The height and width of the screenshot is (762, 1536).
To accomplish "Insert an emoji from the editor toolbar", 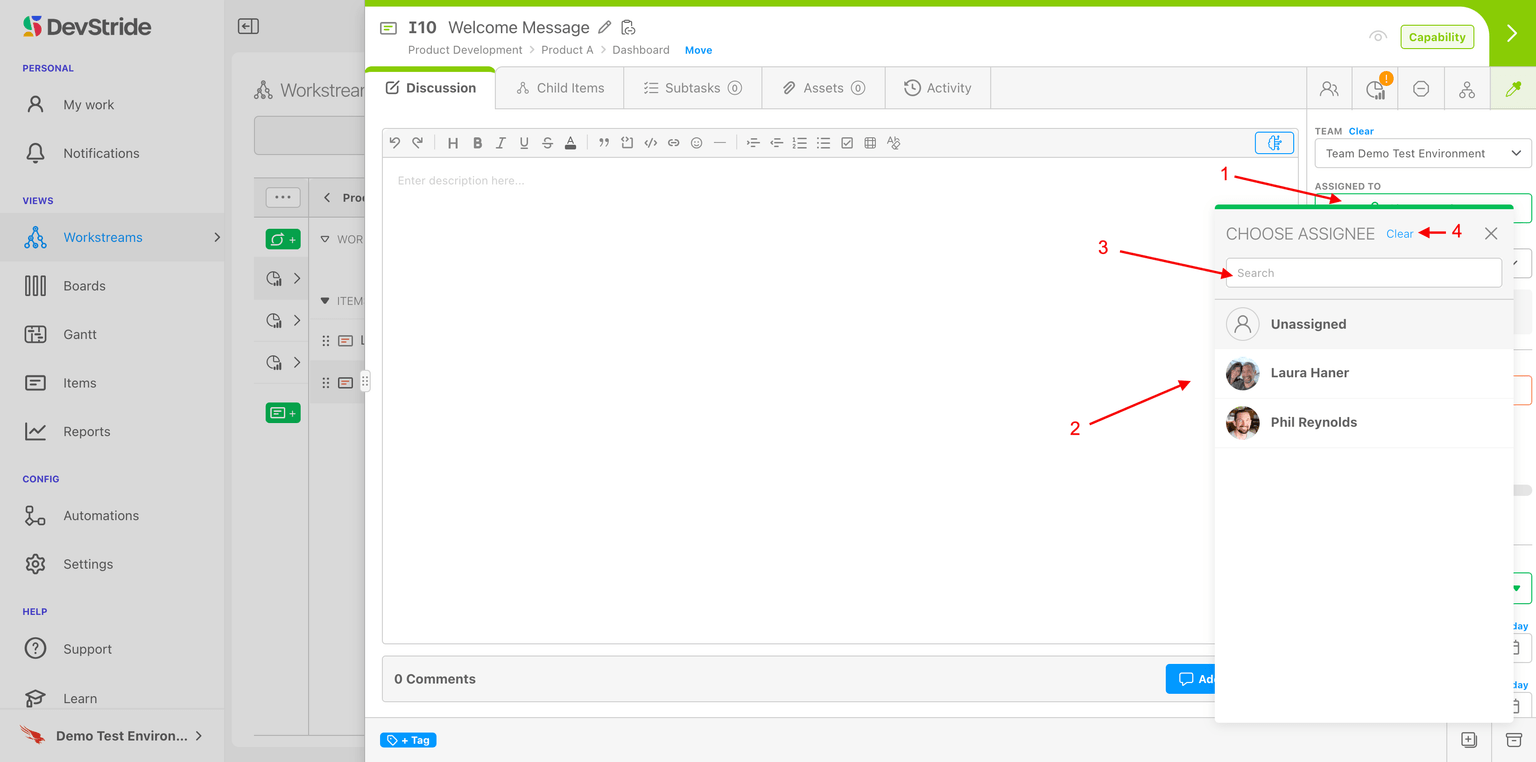I will [x=697, y=143].
